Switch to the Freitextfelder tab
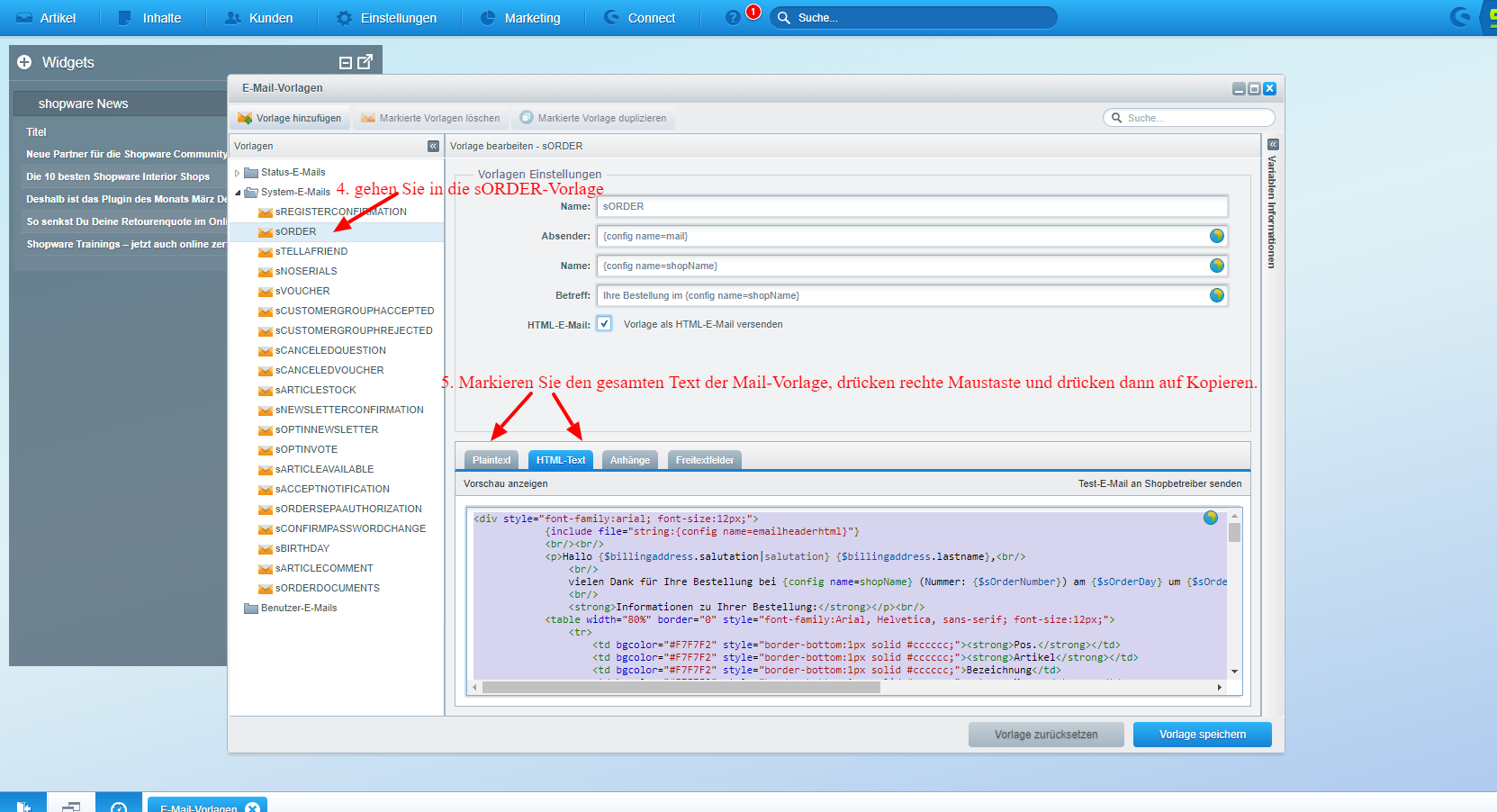This screenshot has height=812, width=1497. coord(705,460)
